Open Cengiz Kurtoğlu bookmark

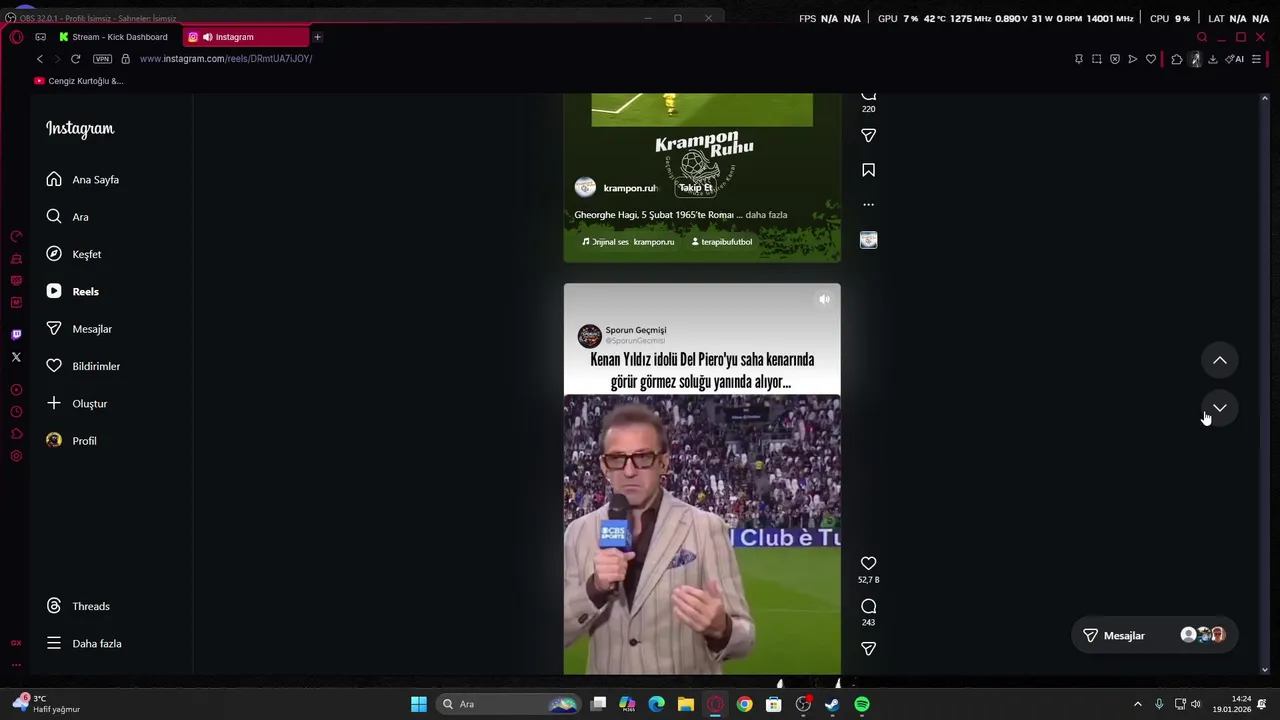(79, 81)
